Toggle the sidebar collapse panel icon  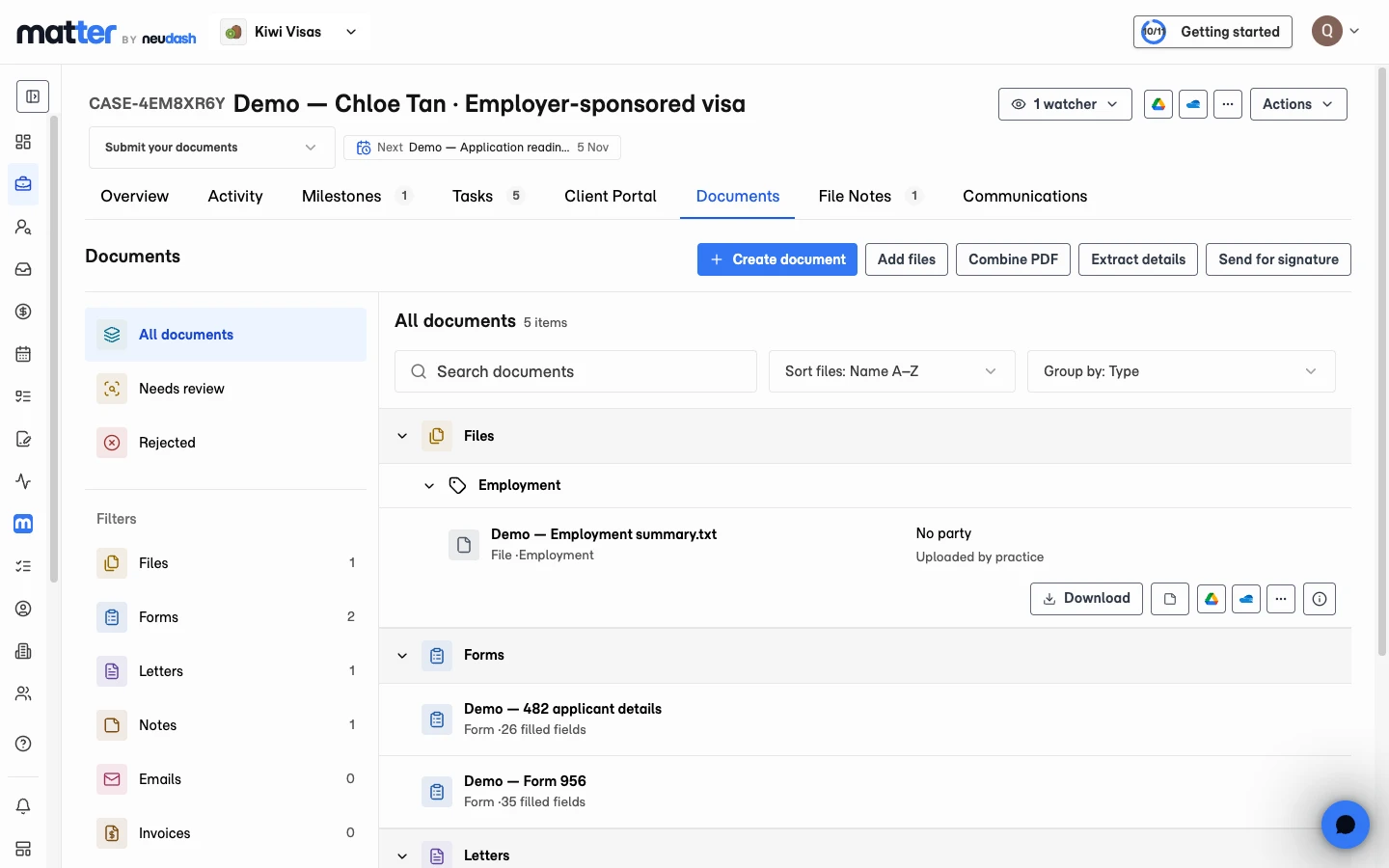click(x=33, y=96)
